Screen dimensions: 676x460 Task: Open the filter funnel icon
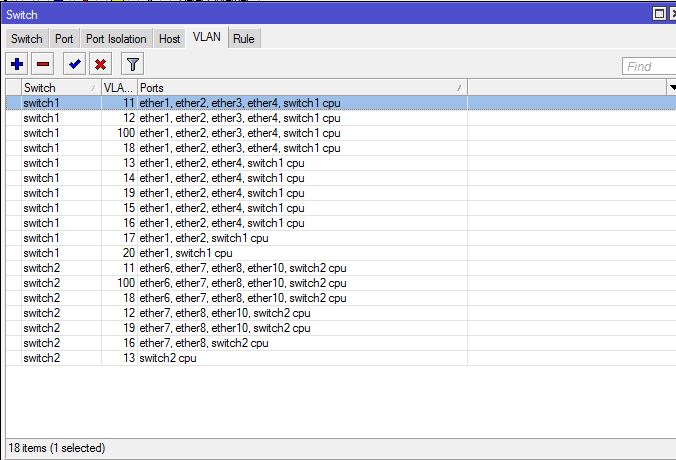pos(132,64)
